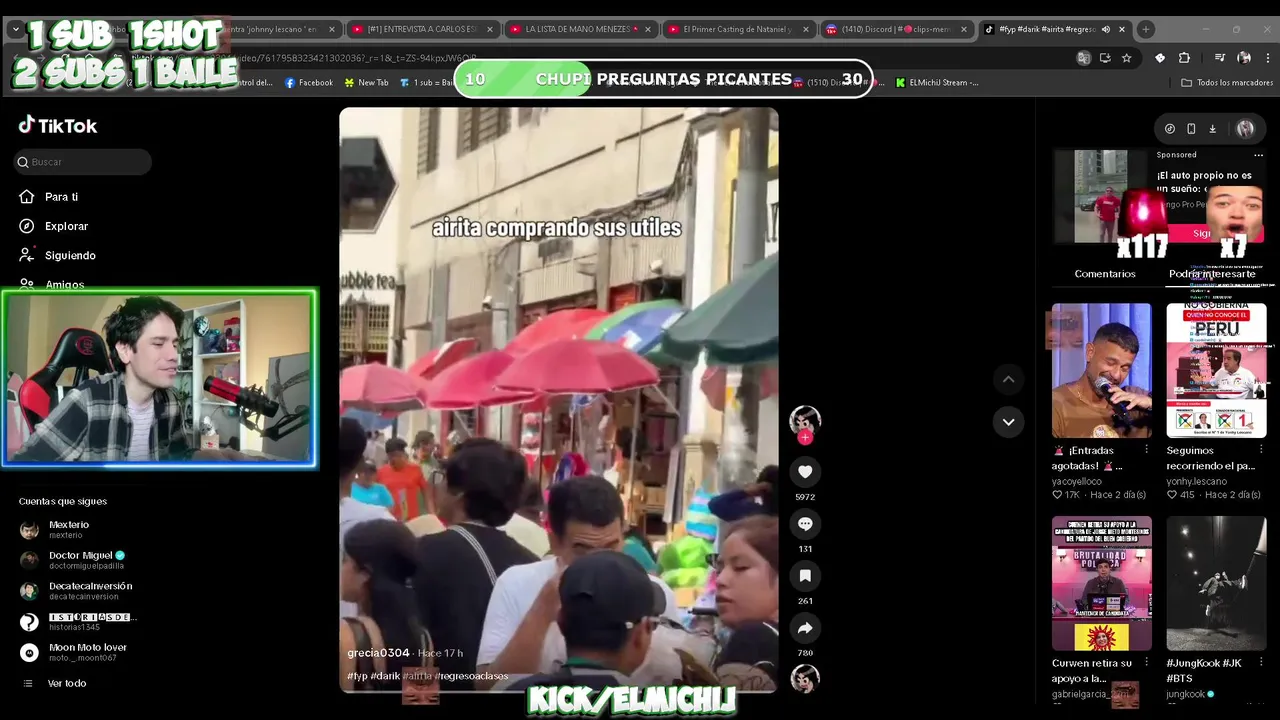Open yonhy.lescano Seguimos recorriendo video thumbnail
This screenshot has height=720, width=1280.
(x=1216, y=370)
